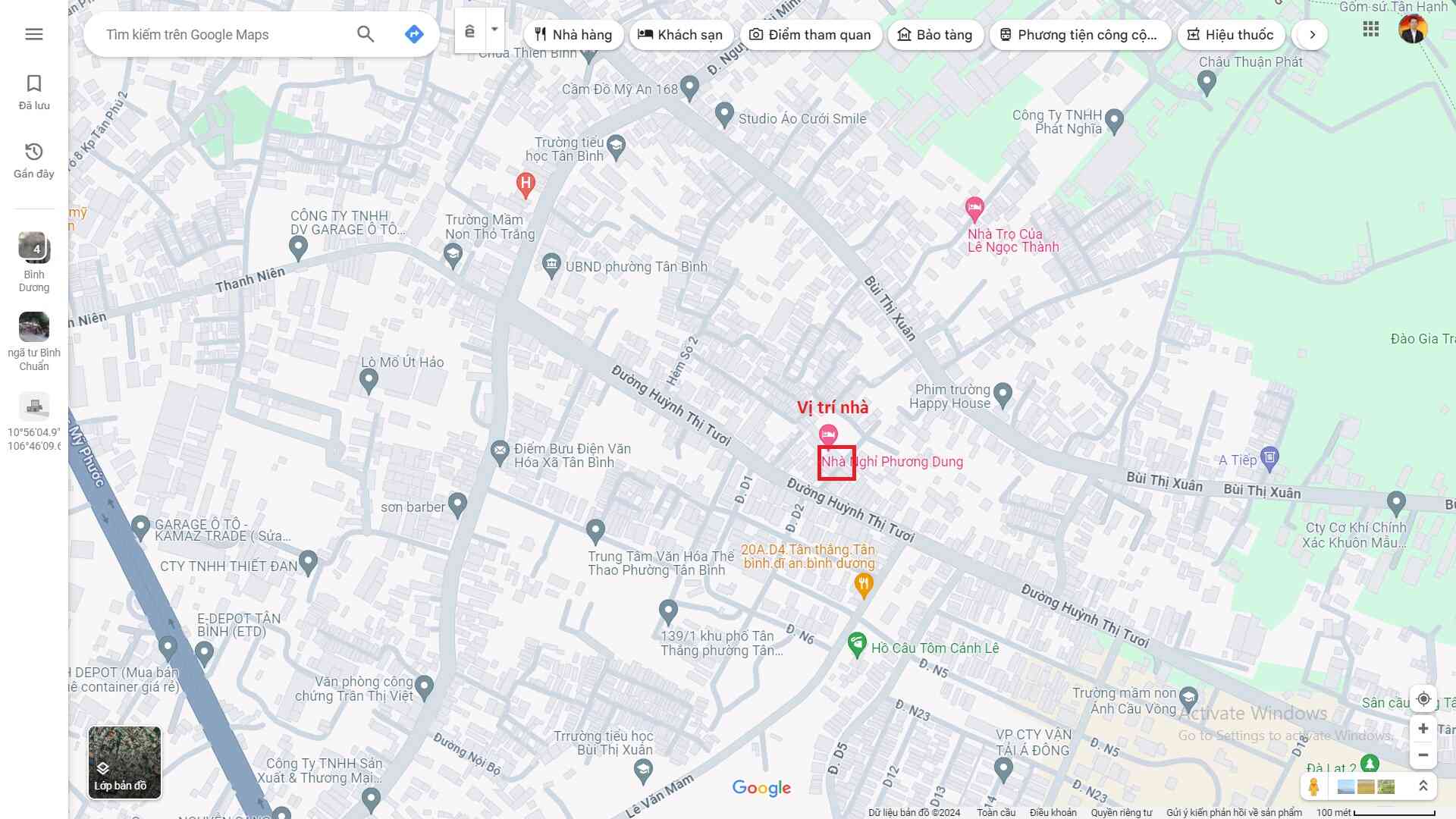Open Gần đây recent history
The height and width of the screenshot is (819, 1456).
(34, 161)
